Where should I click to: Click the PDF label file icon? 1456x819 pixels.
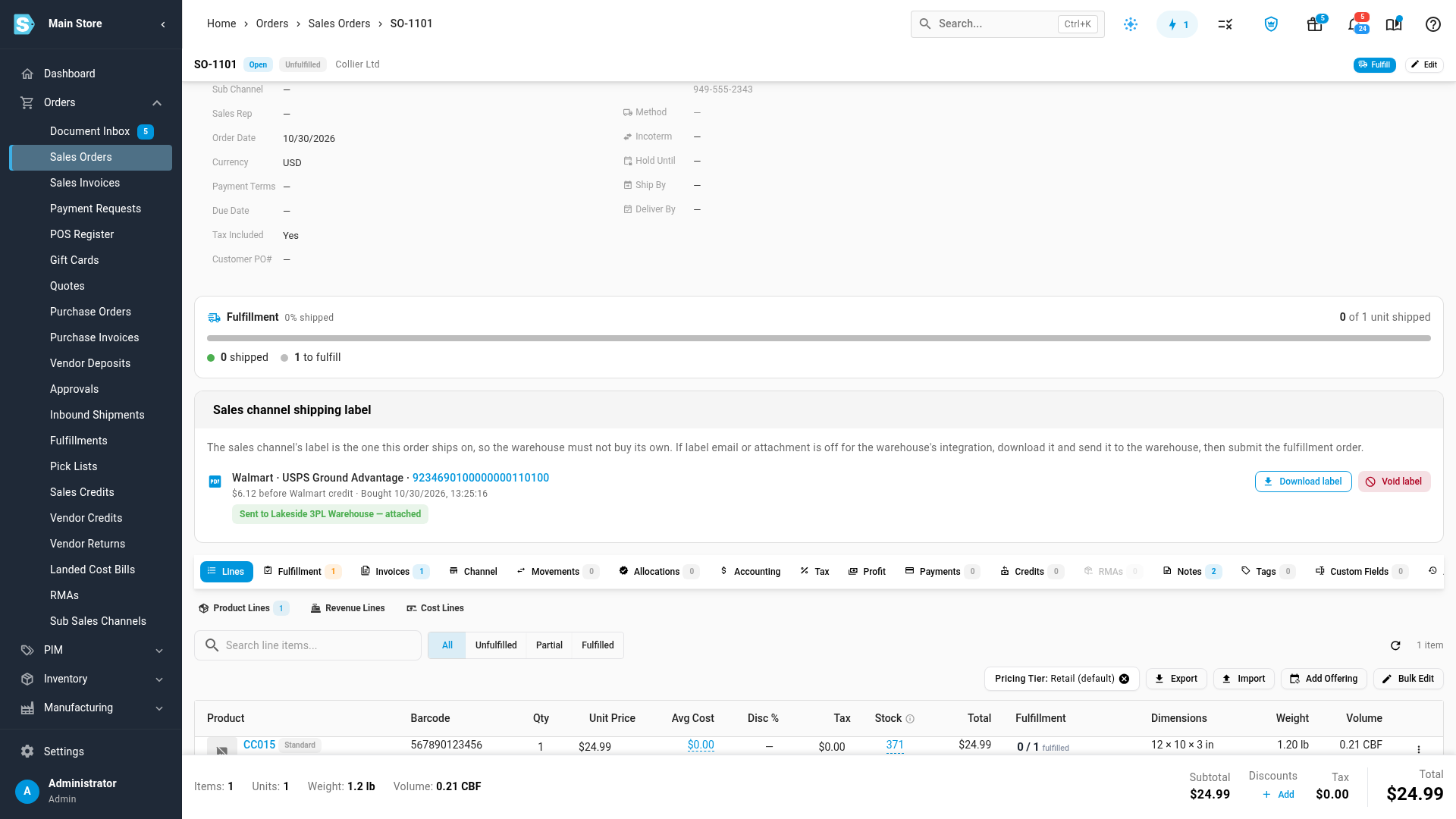(215, 482)
